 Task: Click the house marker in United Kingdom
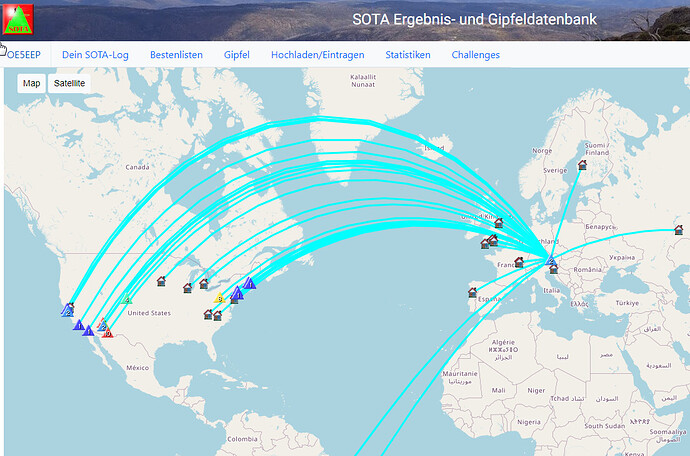coord(499,223)
